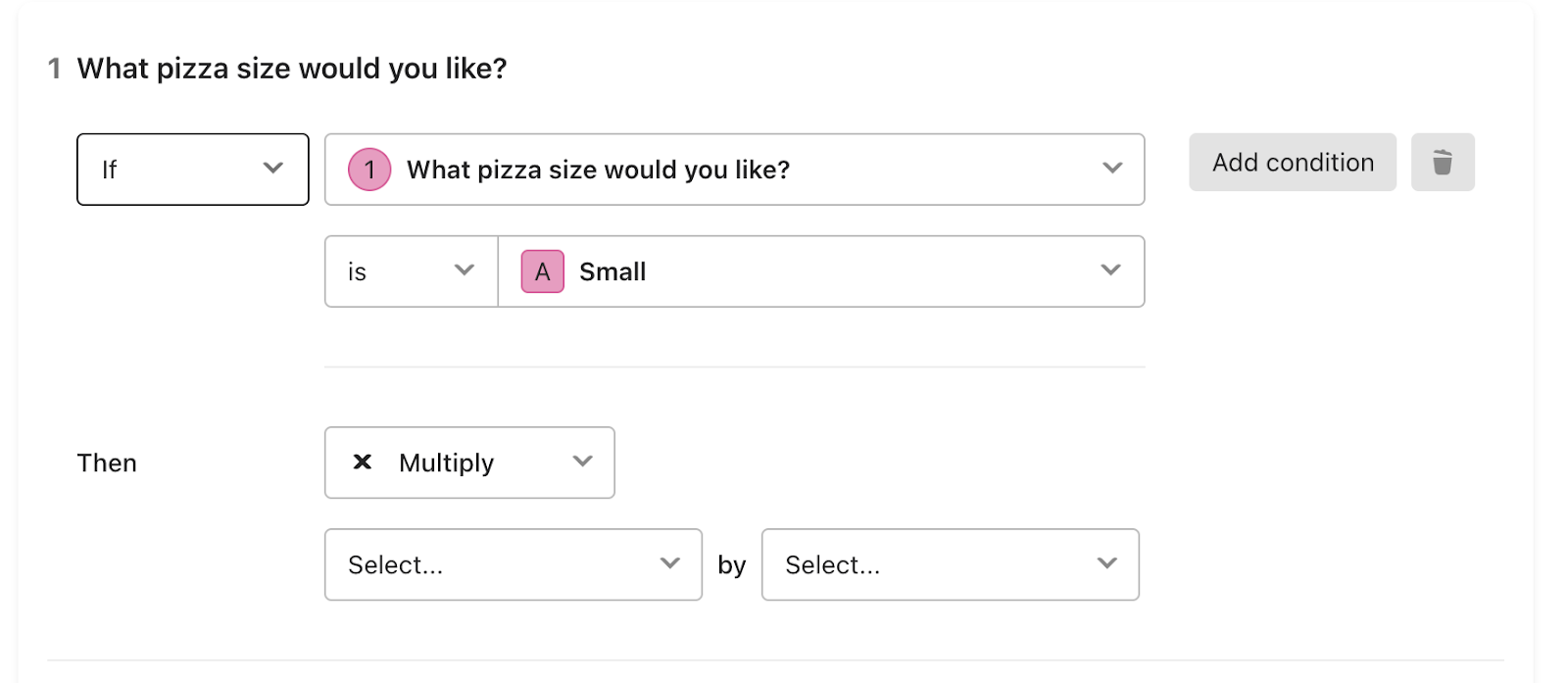
Task: Open the Select... dropdown after 'by'
Action: [x=951, y=564]
